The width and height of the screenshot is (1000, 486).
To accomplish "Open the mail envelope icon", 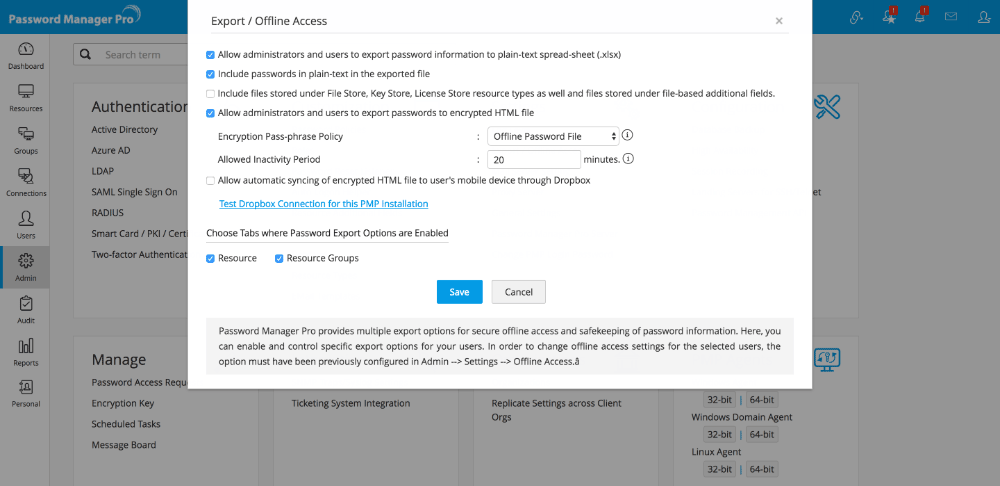I will click(x=951, y=17).
